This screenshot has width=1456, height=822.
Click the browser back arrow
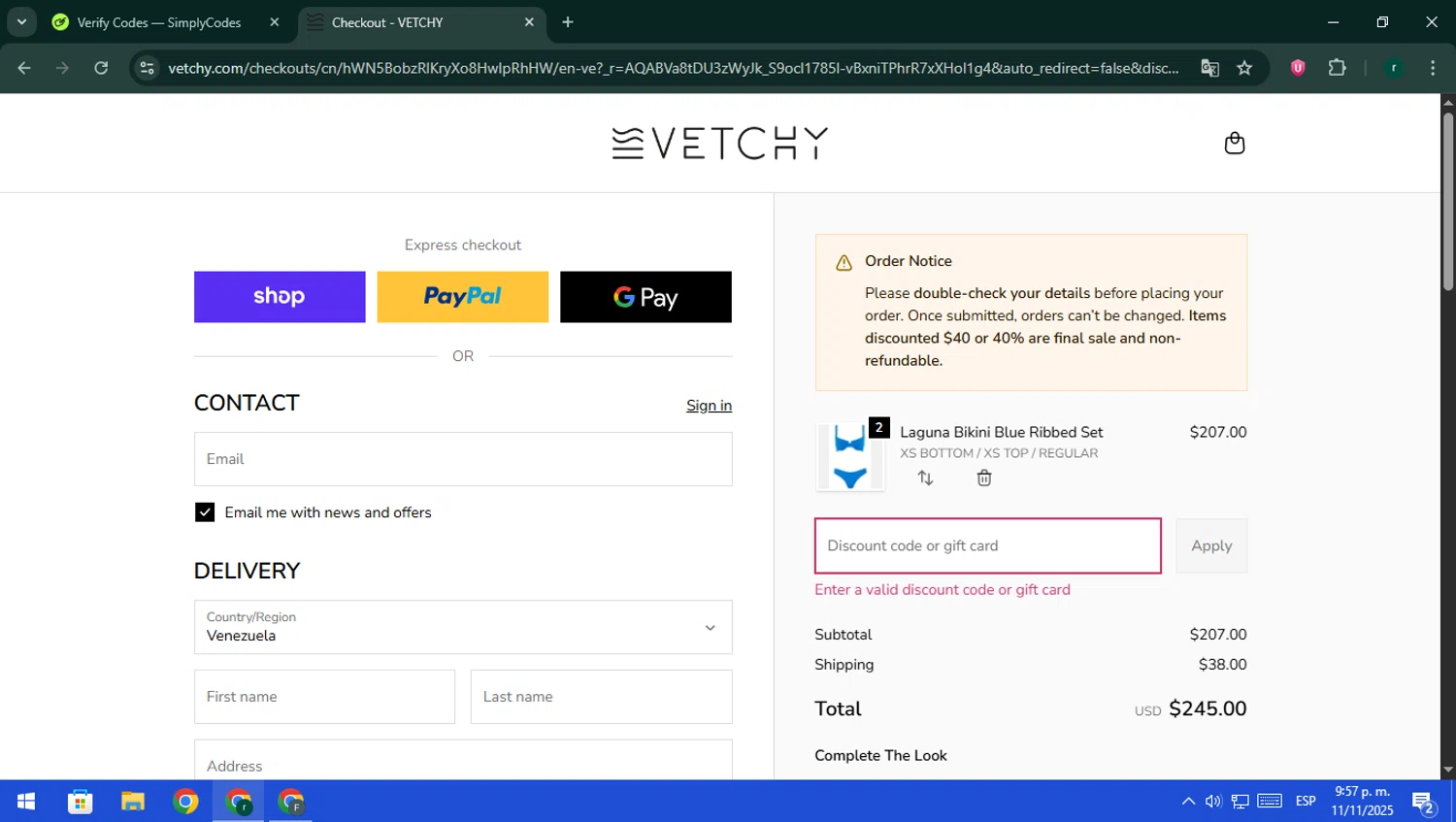(x=24, y=68)
